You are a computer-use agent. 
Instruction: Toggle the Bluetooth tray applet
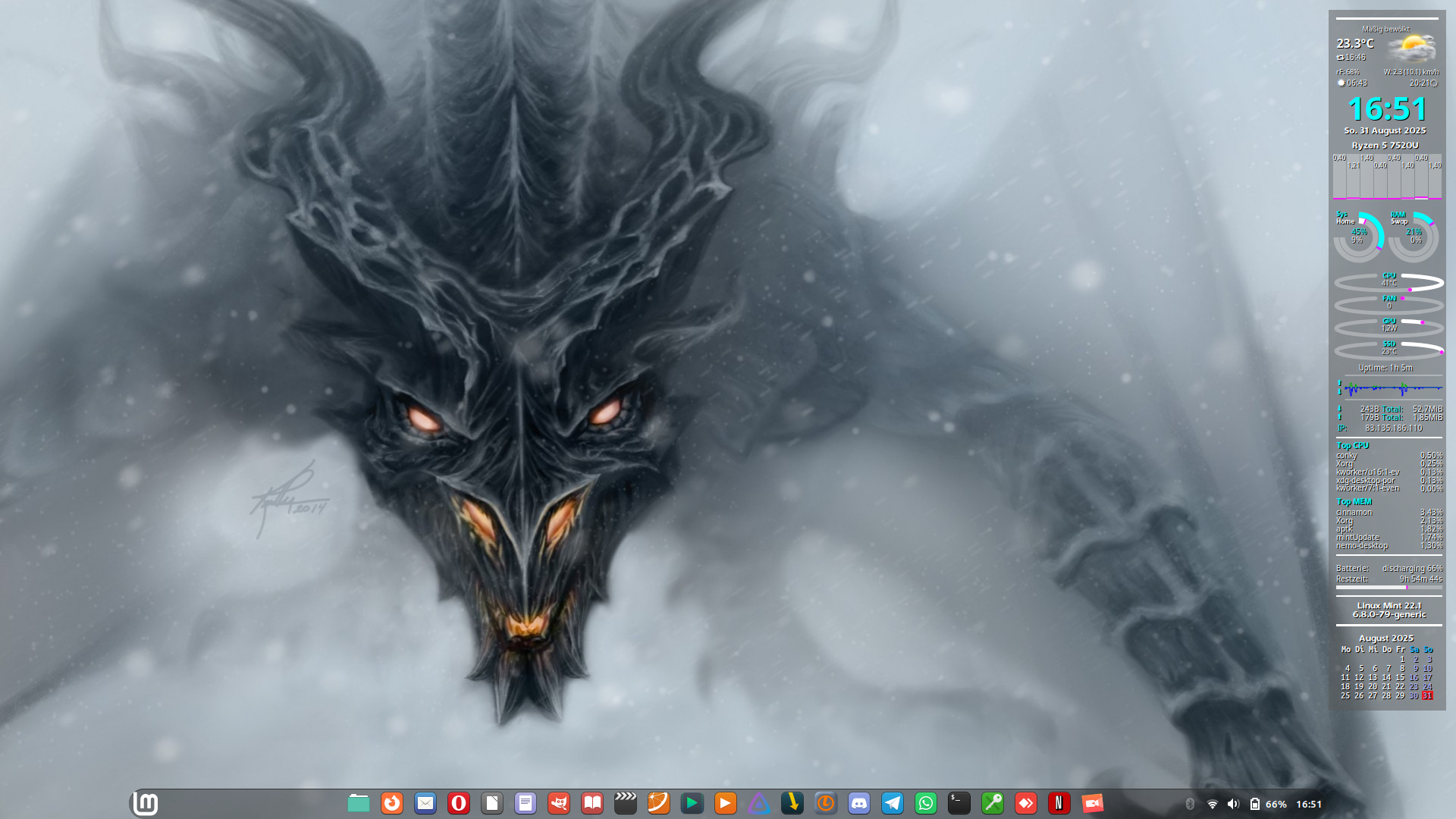(1190, 804)
